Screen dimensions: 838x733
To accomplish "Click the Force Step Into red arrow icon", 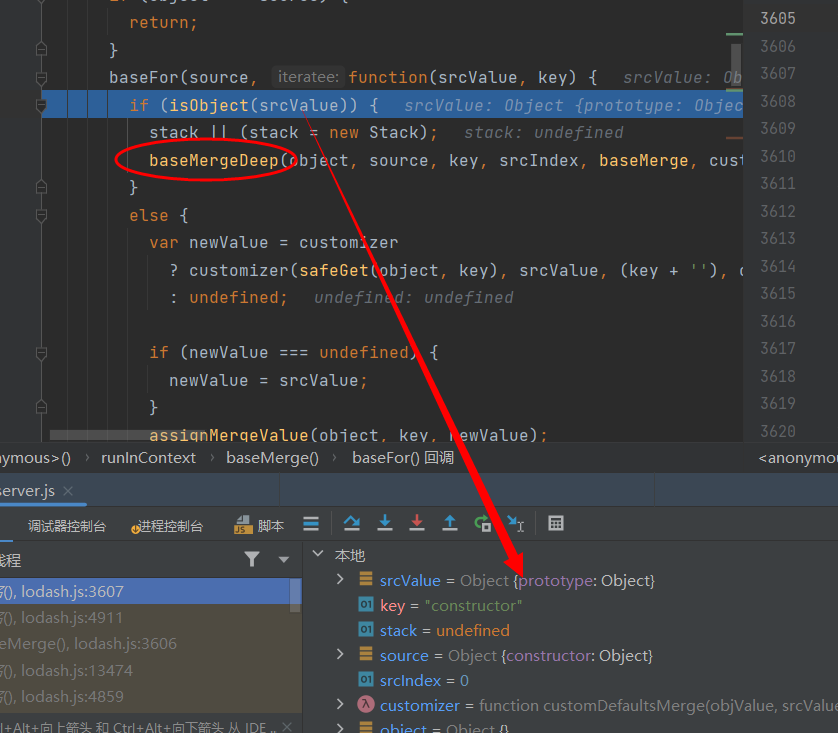I will pos(417,524).
